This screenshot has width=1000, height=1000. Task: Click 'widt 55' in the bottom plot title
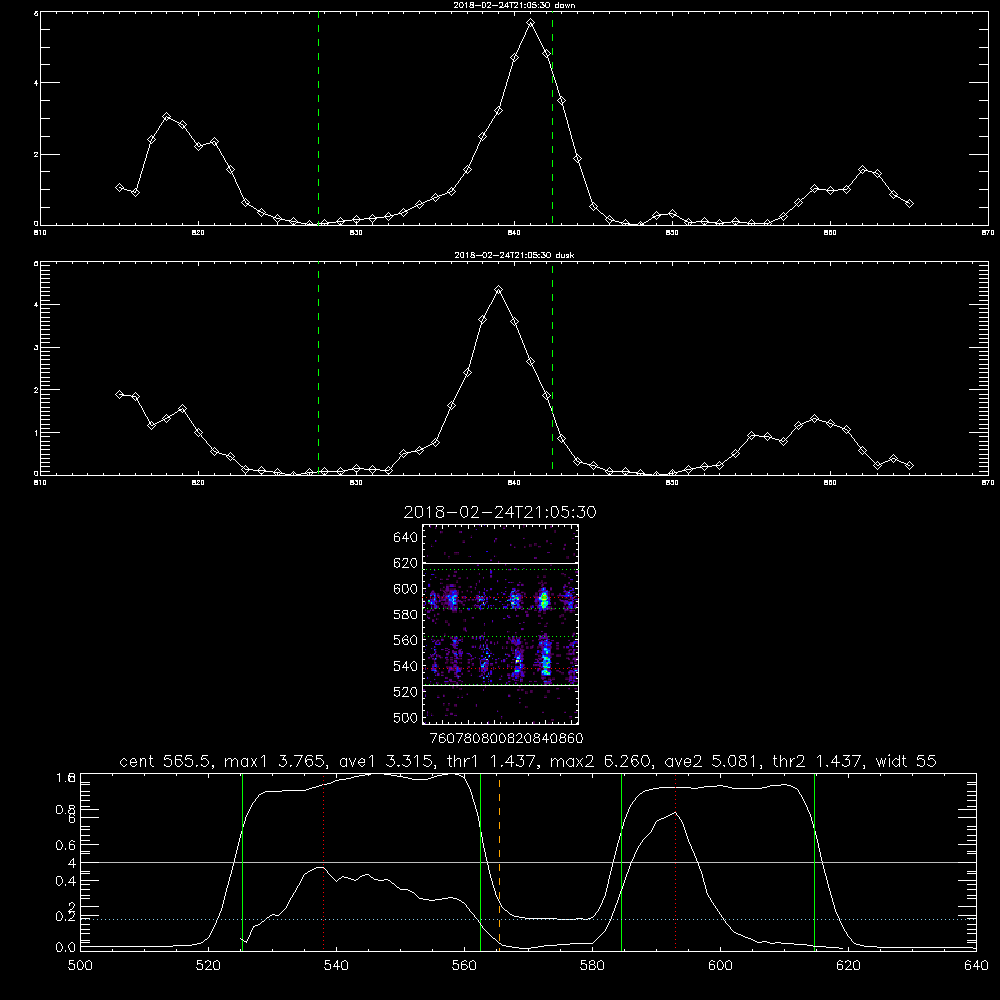906,761
